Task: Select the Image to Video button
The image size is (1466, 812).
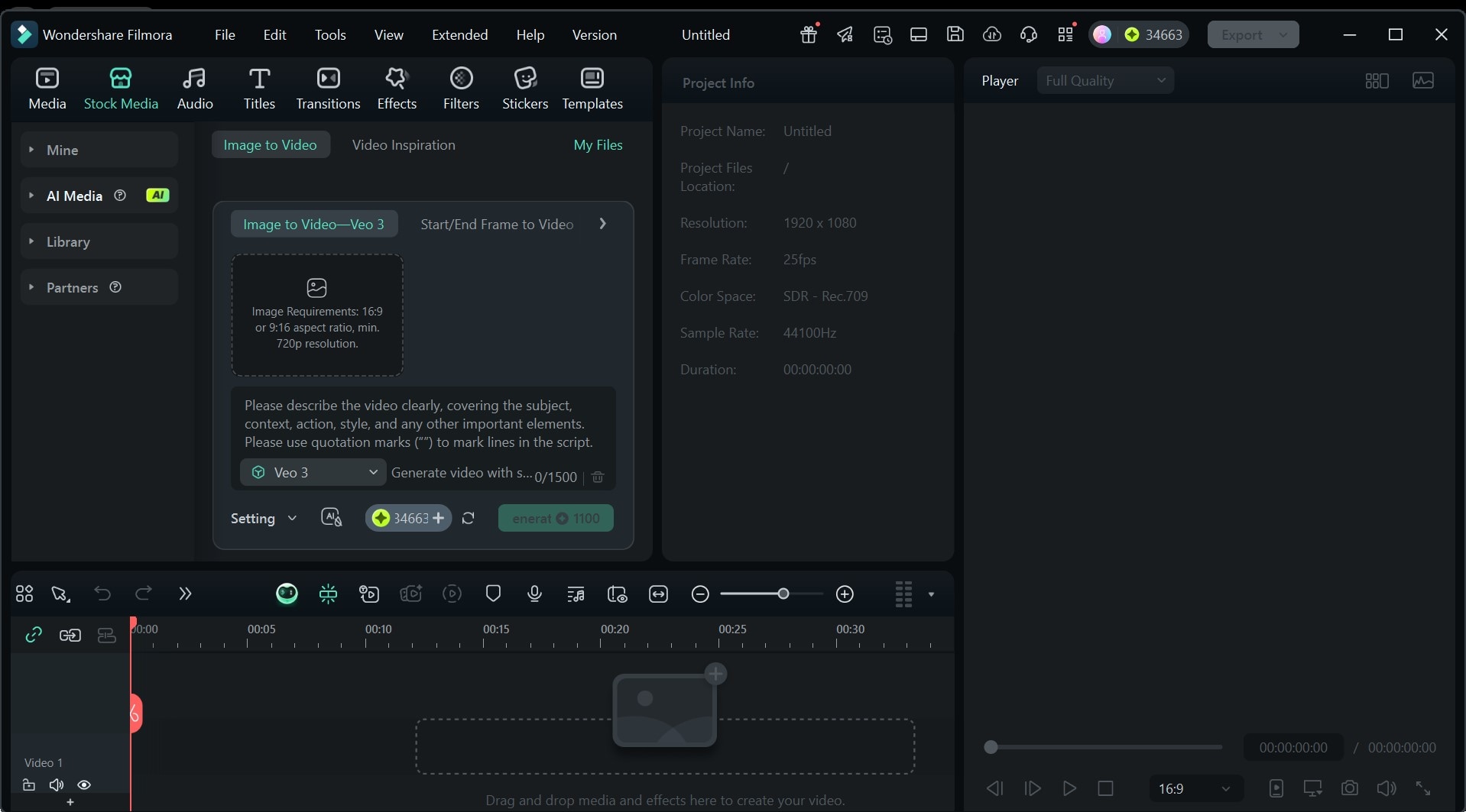Action: pos(271,144)
